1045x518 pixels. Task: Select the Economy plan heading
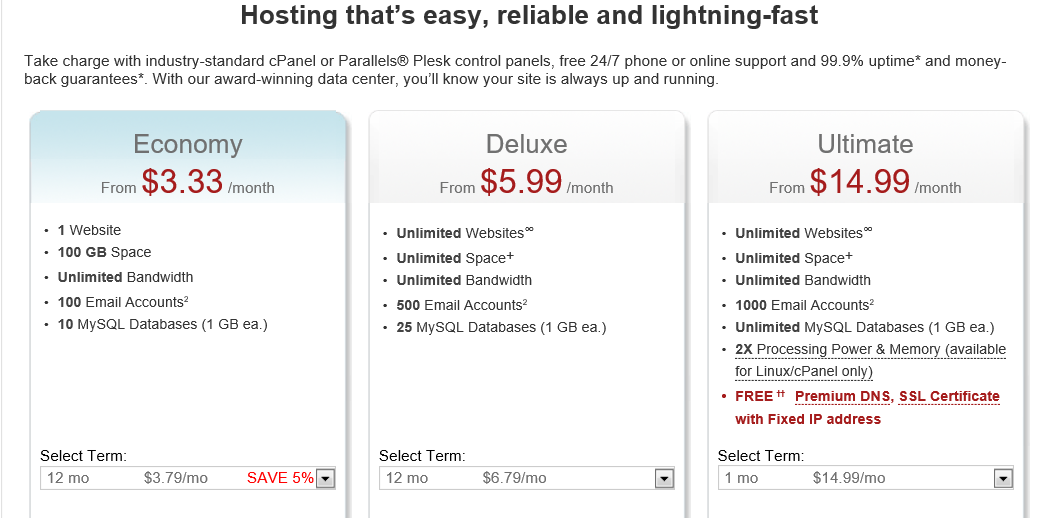(188, 144)
